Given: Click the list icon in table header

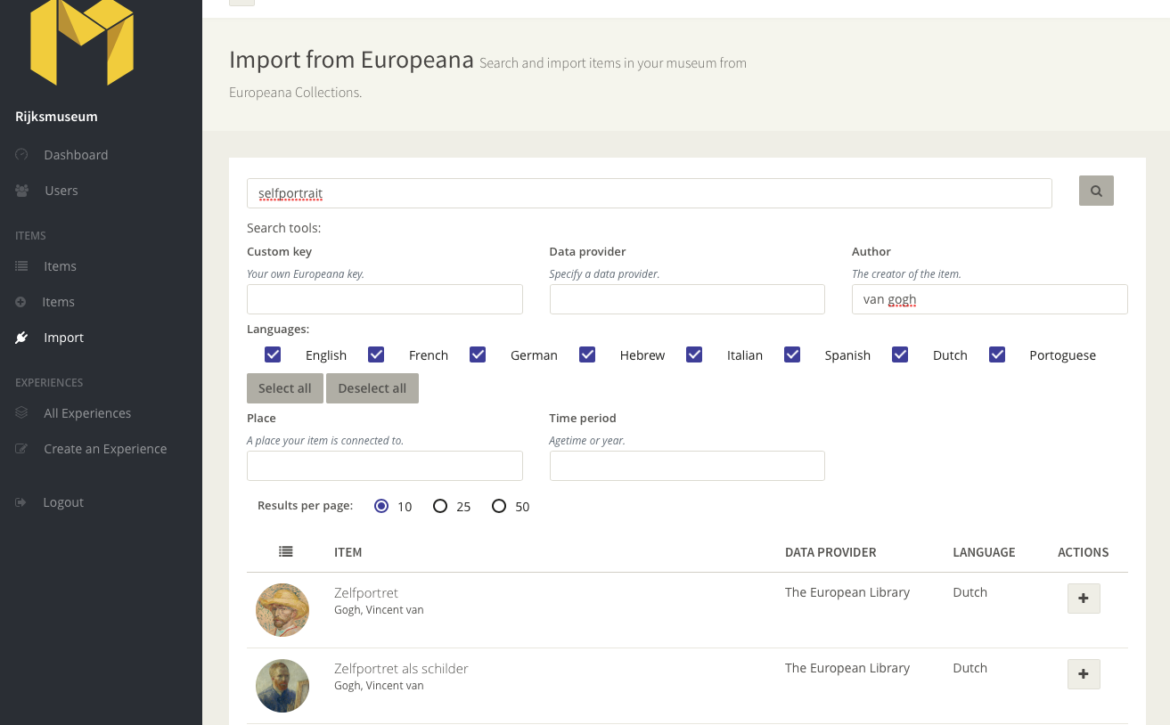Looking at the screenshot, I should click(286, 552).
